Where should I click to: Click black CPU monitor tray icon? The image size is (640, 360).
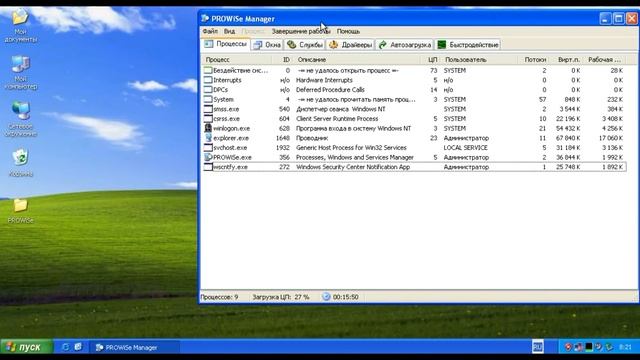point(589,347)
